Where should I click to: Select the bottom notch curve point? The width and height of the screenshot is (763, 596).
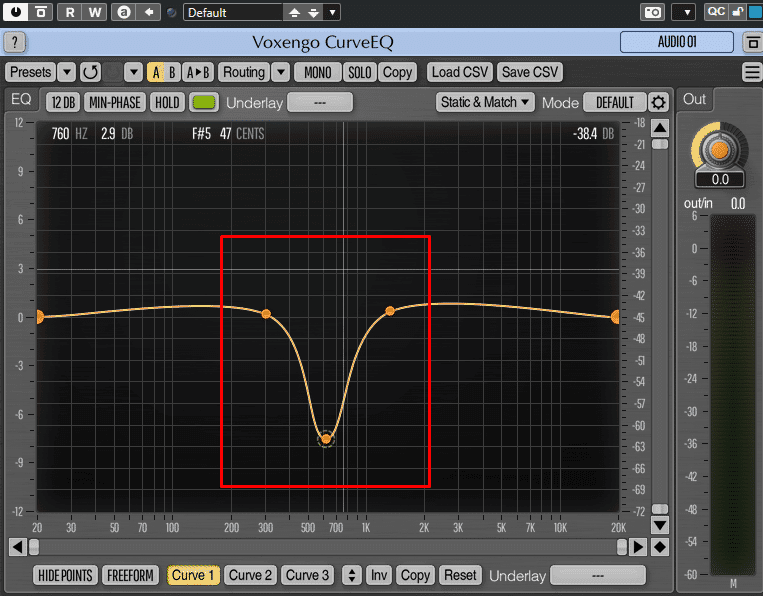pos(326,439)
